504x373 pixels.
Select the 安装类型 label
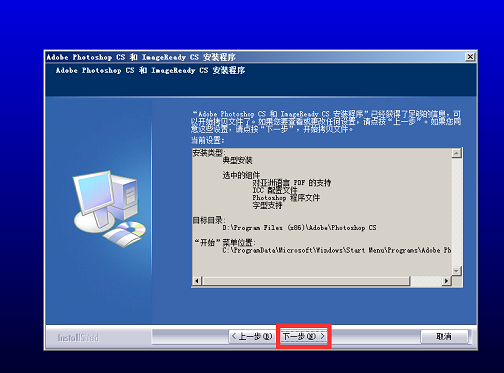pyautogui.click(x=209, y=153)
